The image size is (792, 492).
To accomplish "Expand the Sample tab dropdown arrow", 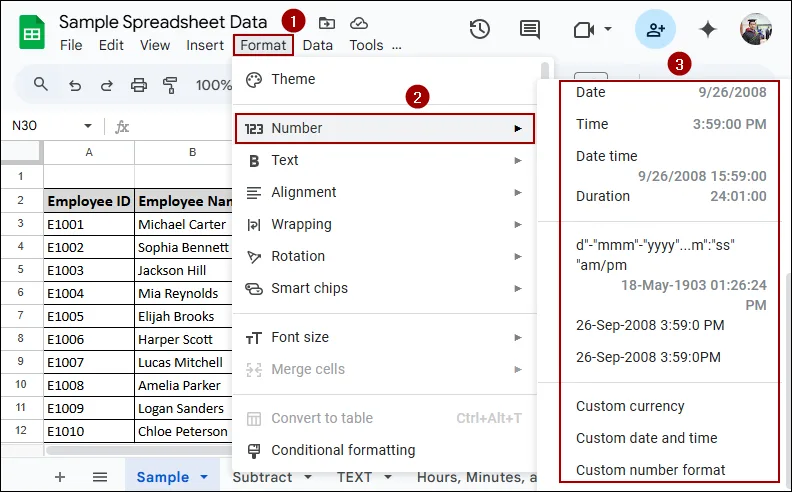I will (204, 477).
